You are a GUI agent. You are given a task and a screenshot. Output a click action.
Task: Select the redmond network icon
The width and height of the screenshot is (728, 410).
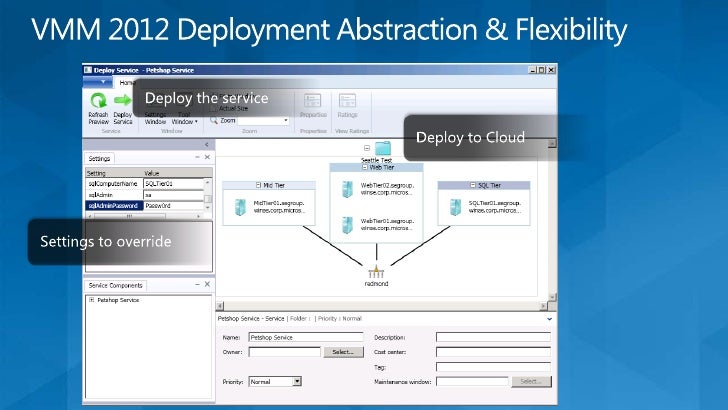pyautogui.click(x=376, y=272)
